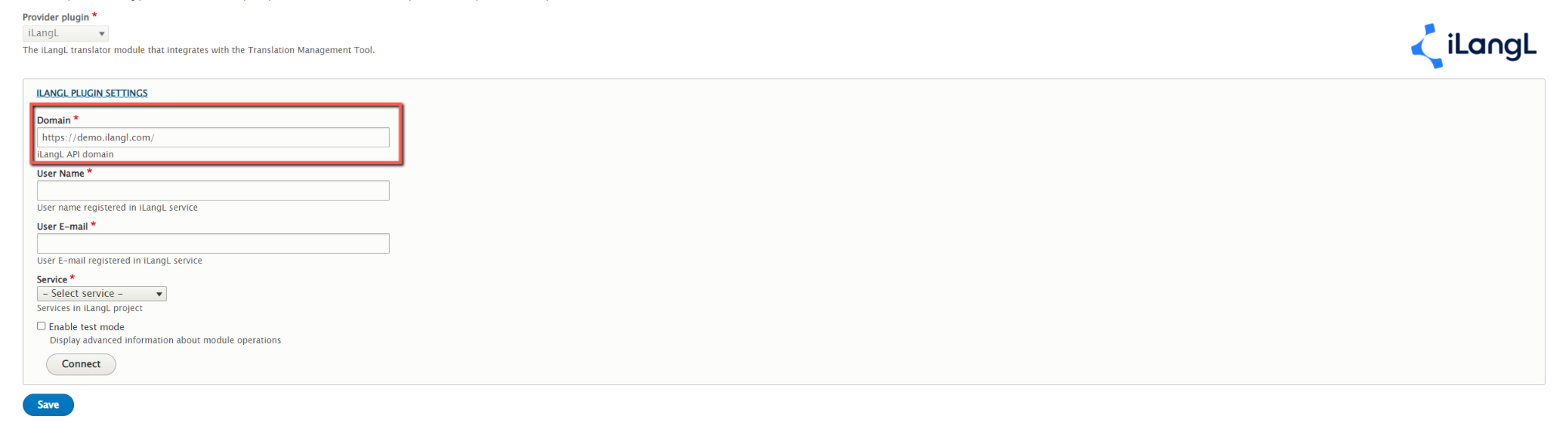Click the Enable test mode label
Image resolution: width=1568 pixels, height=429 pixels.
(x=86, y=327)
